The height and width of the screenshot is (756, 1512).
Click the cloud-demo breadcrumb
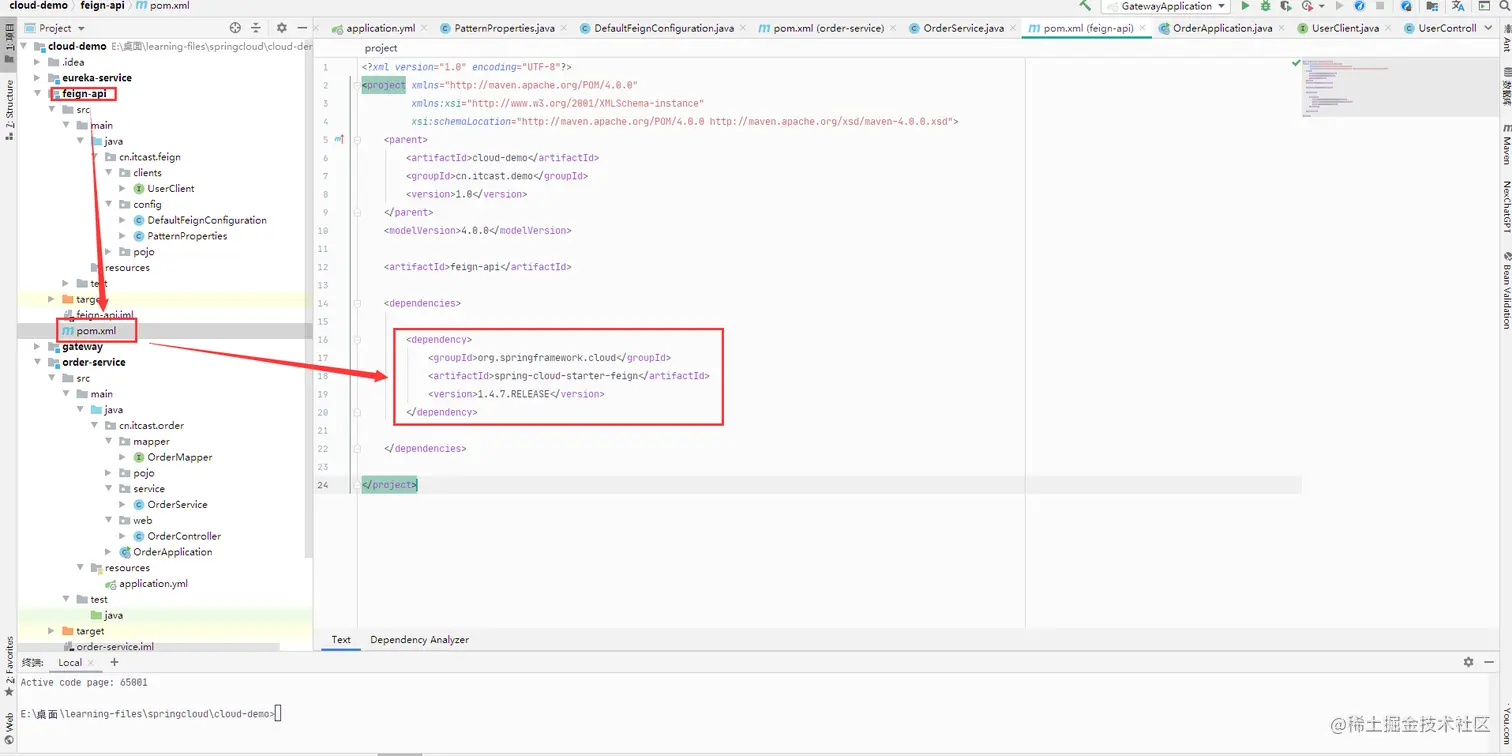tap(38, 6)
